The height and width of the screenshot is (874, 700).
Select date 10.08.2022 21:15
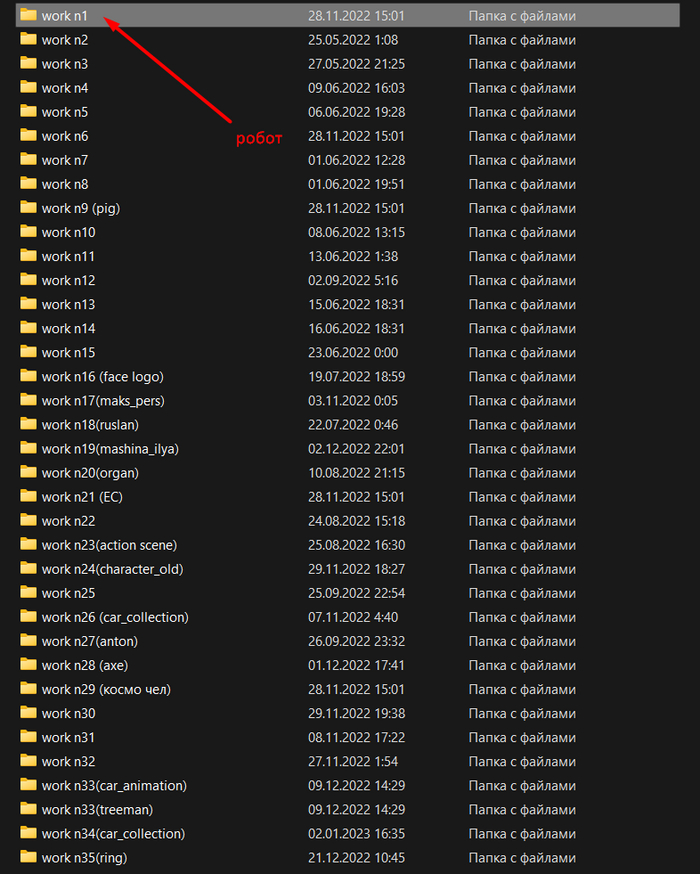point(357,473)
